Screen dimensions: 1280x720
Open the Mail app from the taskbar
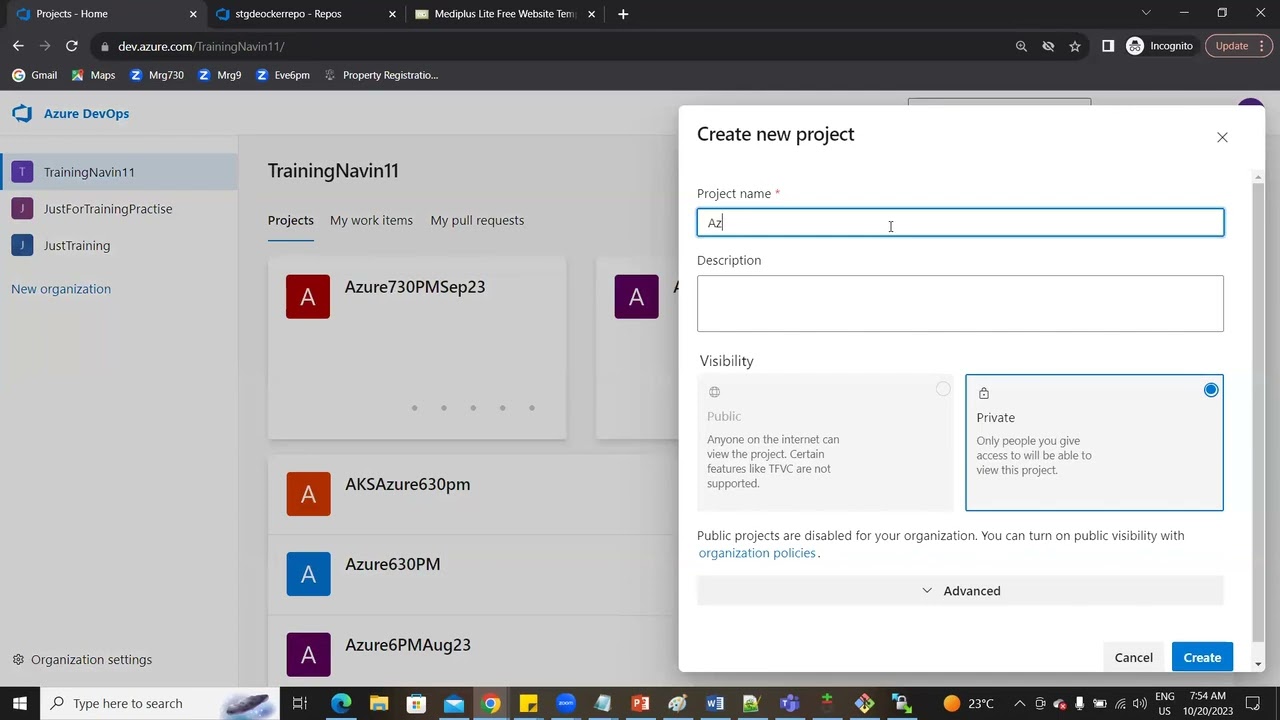pyautogui.click(x=454, y=703)
